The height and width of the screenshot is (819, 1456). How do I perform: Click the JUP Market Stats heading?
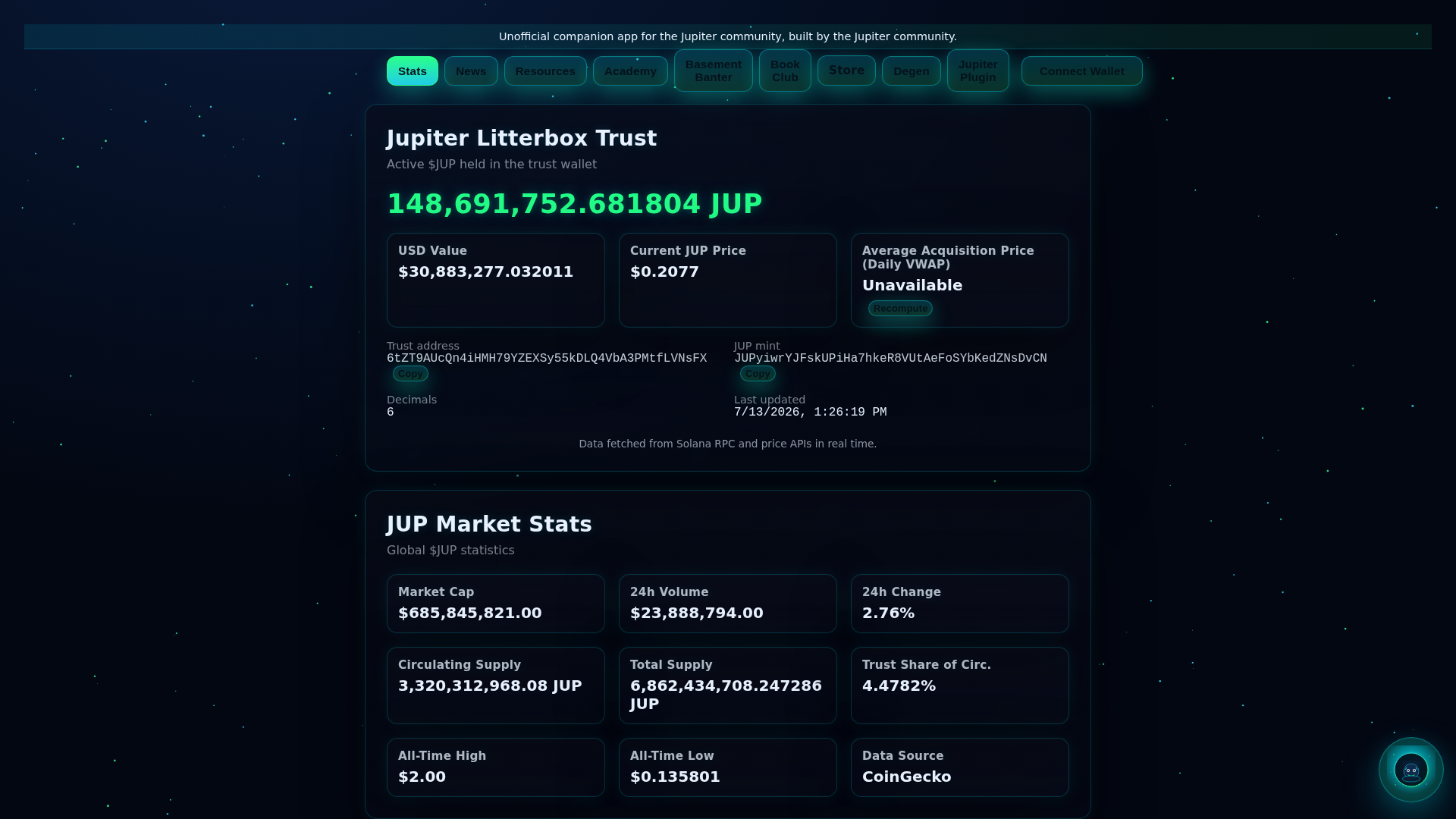(489, 524)
